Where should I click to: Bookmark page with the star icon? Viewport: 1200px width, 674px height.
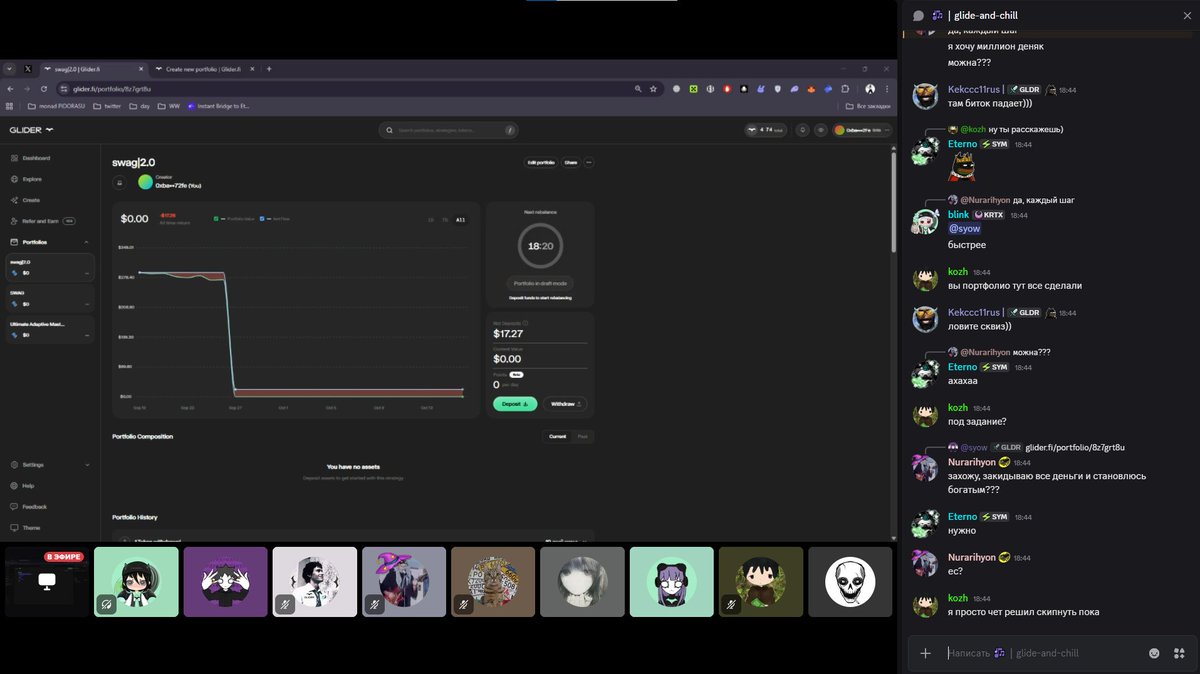(654, 89)
